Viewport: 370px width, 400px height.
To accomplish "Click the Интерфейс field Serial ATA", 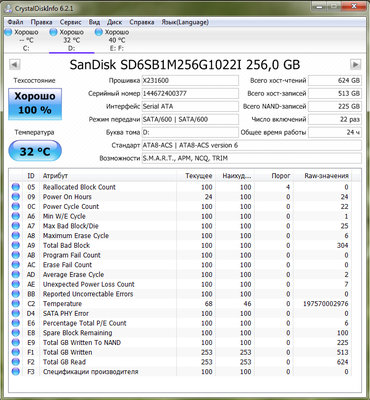I will (x=190, y=107).
